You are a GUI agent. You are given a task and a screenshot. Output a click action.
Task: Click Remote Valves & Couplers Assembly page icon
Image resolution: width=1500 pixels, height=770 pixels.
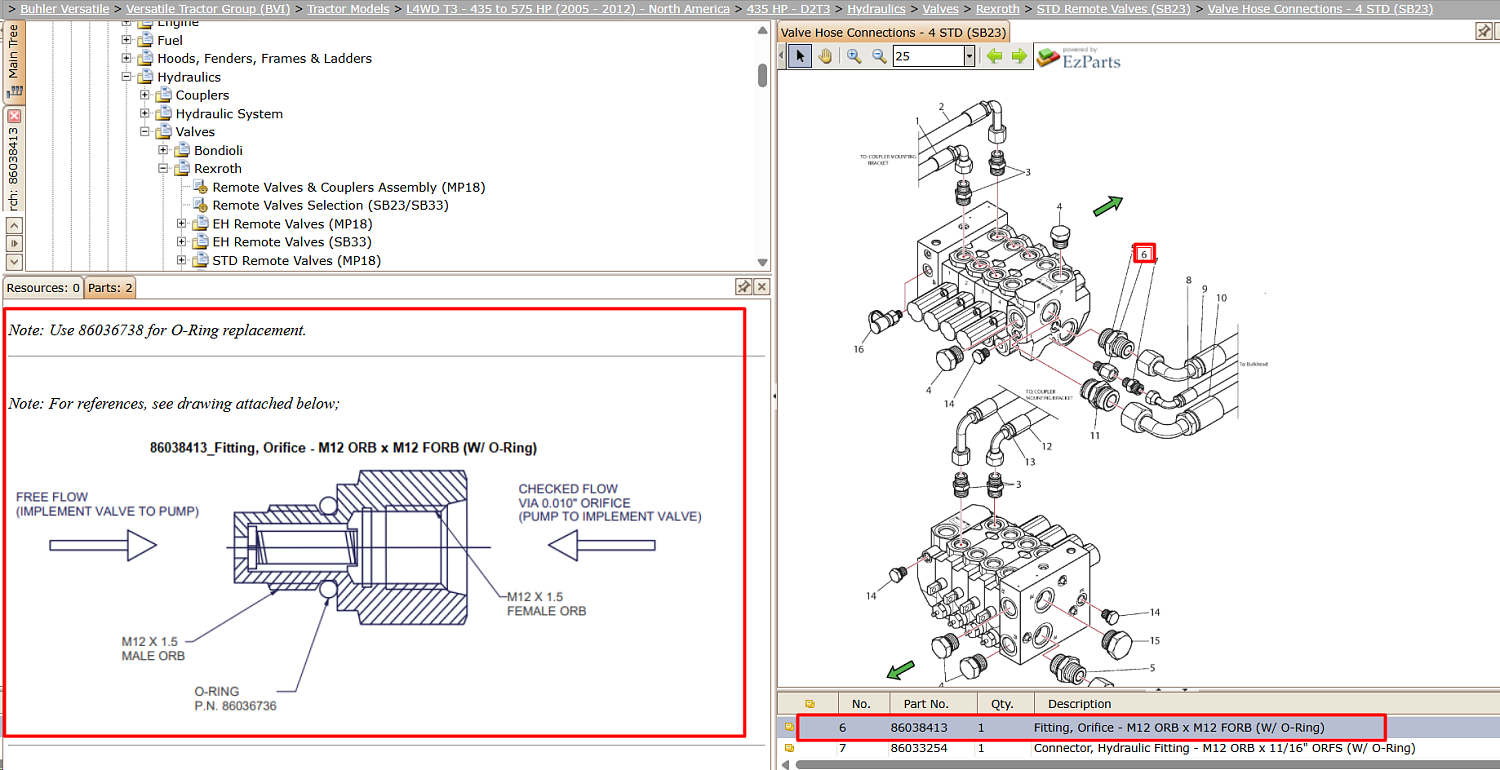pyautogui.click(x=201, y=187)
